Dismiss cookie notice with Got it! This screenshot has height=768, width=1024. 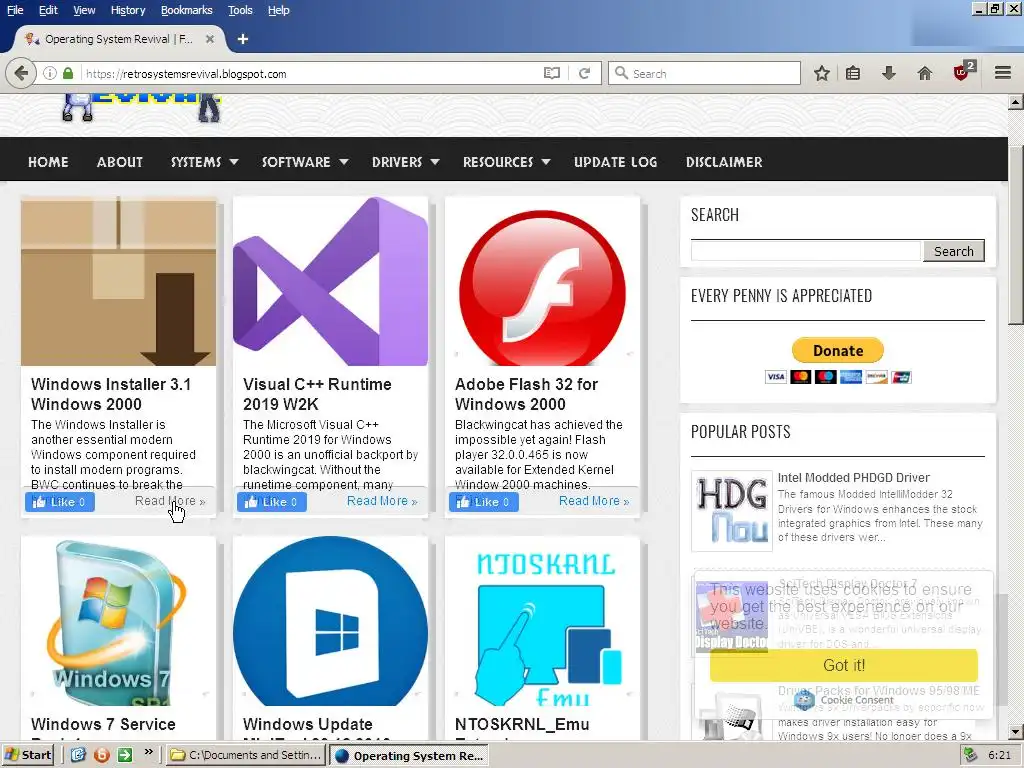point(844,665)
